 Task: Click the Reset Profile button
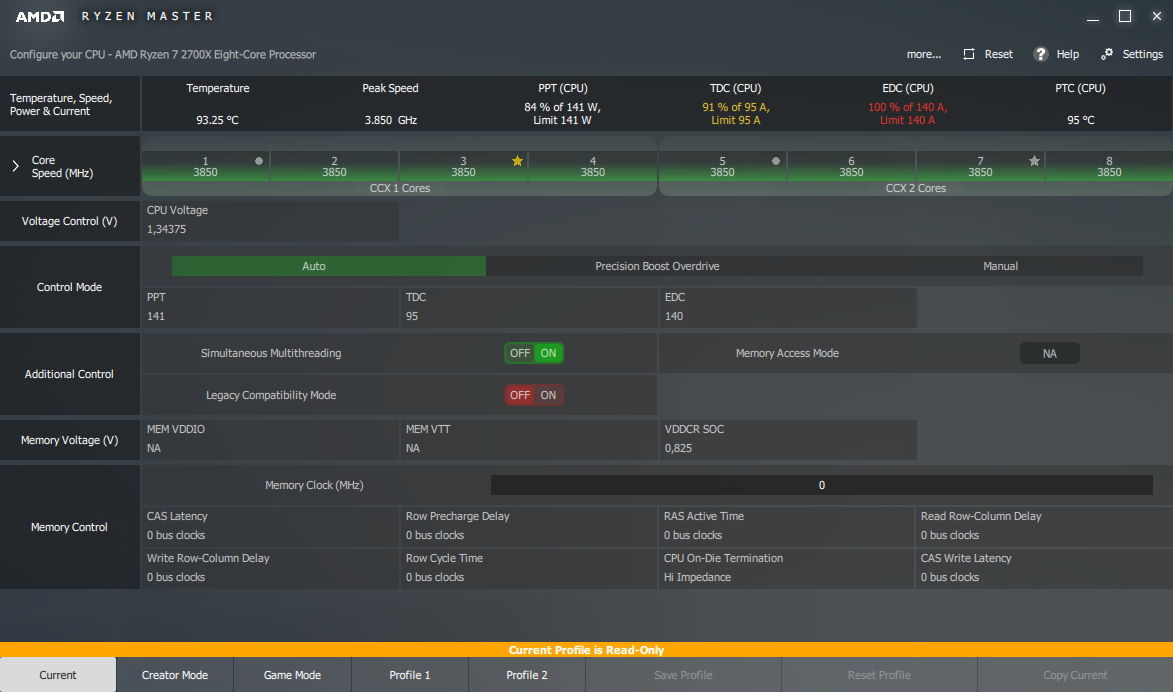point(879,675)
